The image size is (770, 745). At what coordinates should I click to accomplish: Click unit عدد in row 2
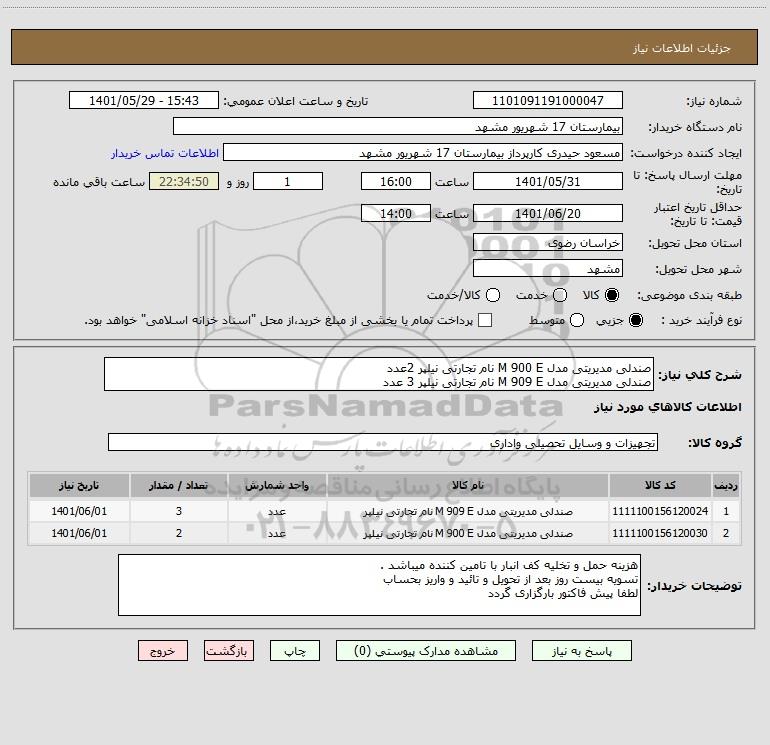click(277, 534)
